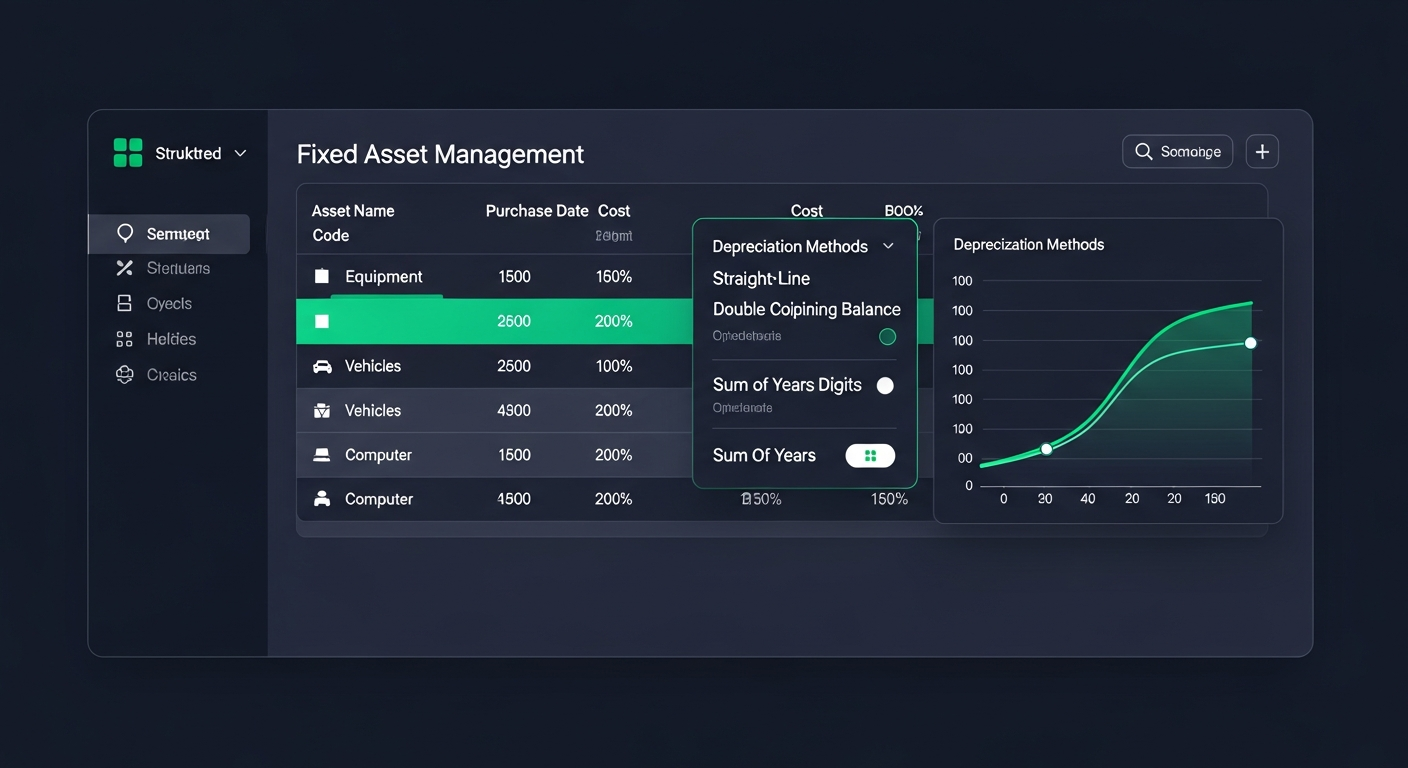Viewport: 1408px width, 768px height.
Task: Open the Strukted workspace switcher chevron
Action: click(x=240, y=153)
